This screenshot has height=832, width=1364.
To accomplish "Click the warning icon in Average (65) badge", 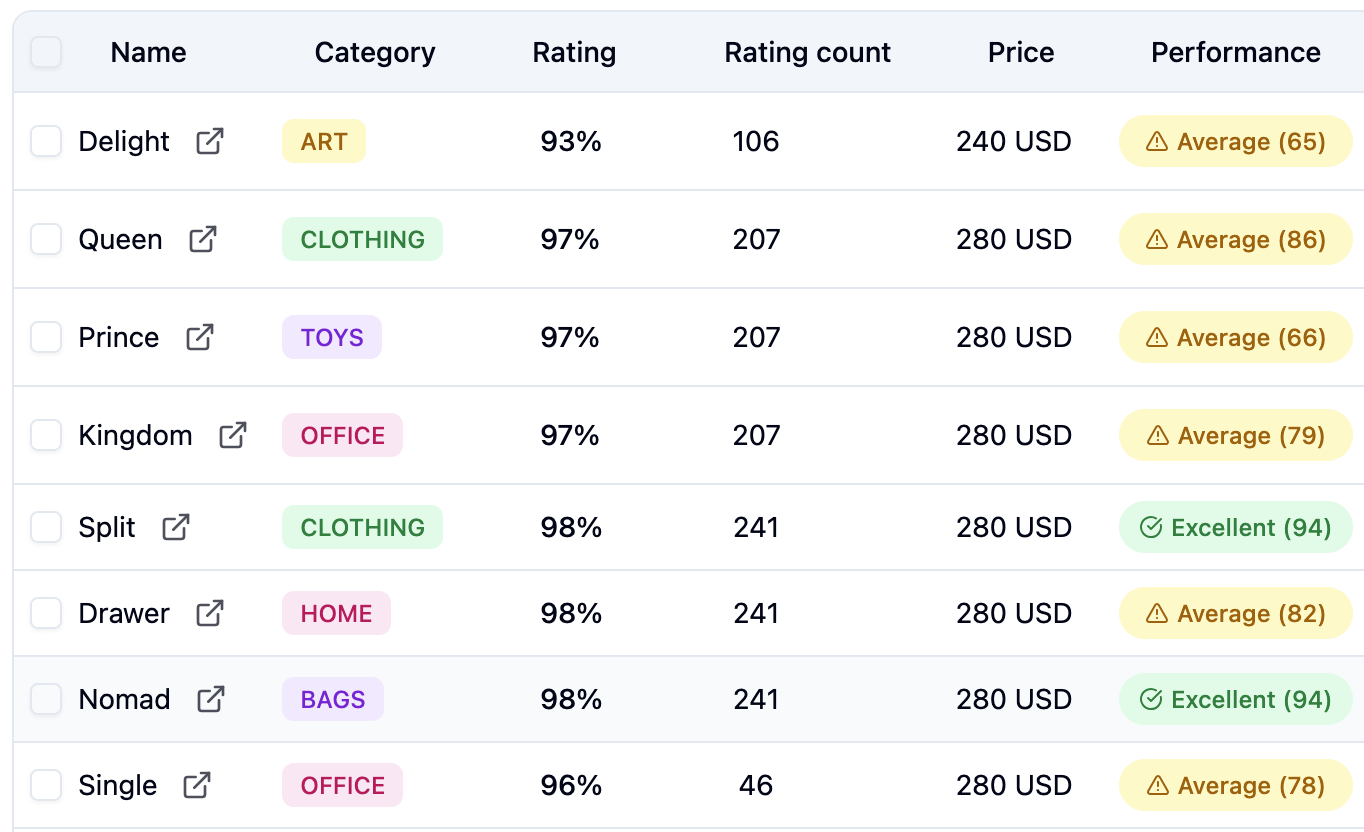I will point(1157,141).
